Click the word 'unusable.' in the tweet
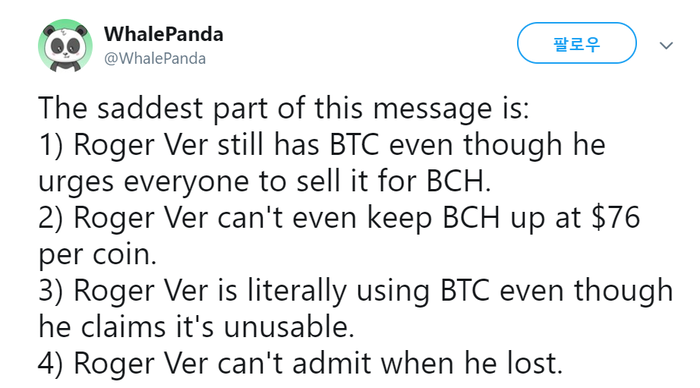The image size is (700, 388). click(x=289, y=327)
